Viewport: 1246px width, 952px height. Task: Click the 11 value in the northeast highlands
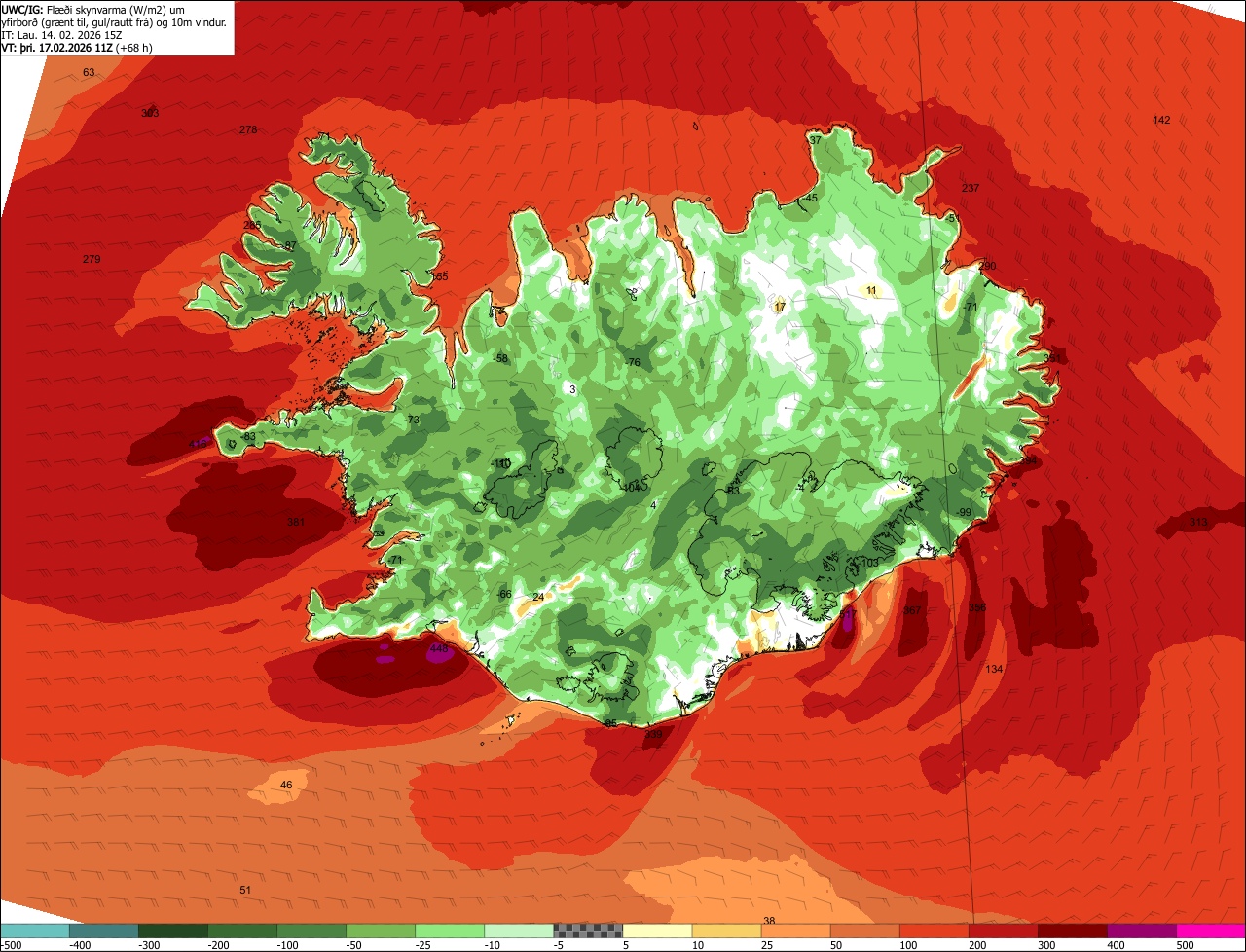tap(871, 290)
